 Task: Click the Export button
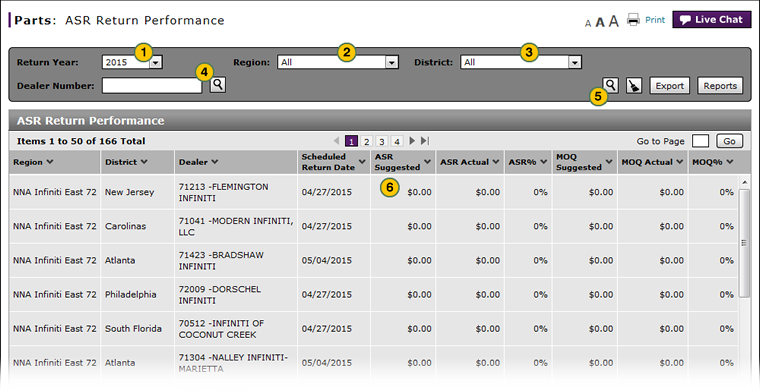tap(669, 86)
